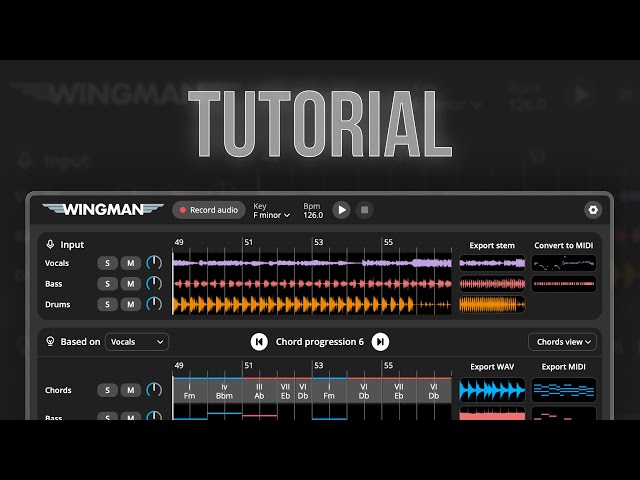Export the Drums stem thumbnail
The image size is (640, 480).
[x=492, y=304]
